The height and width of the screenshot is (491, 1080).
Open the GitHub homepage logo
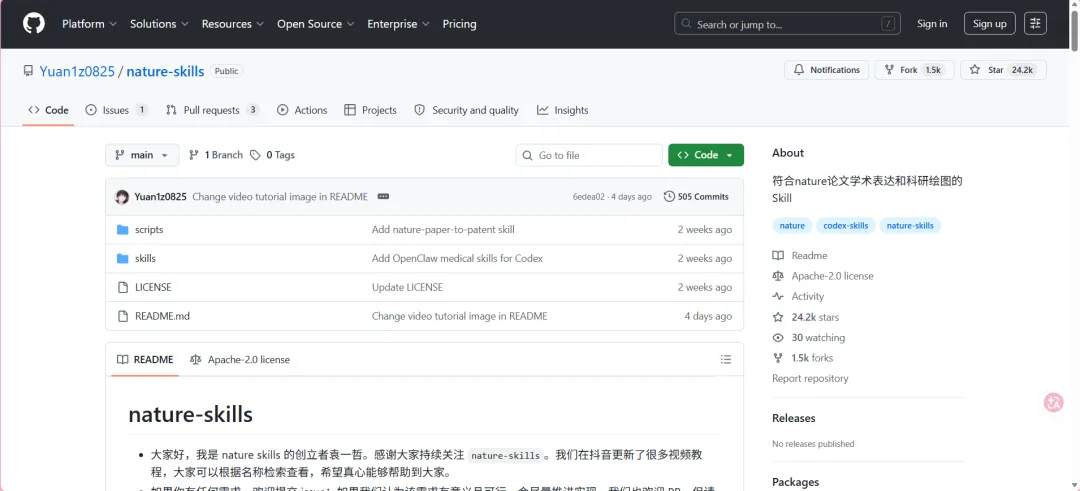34,23
